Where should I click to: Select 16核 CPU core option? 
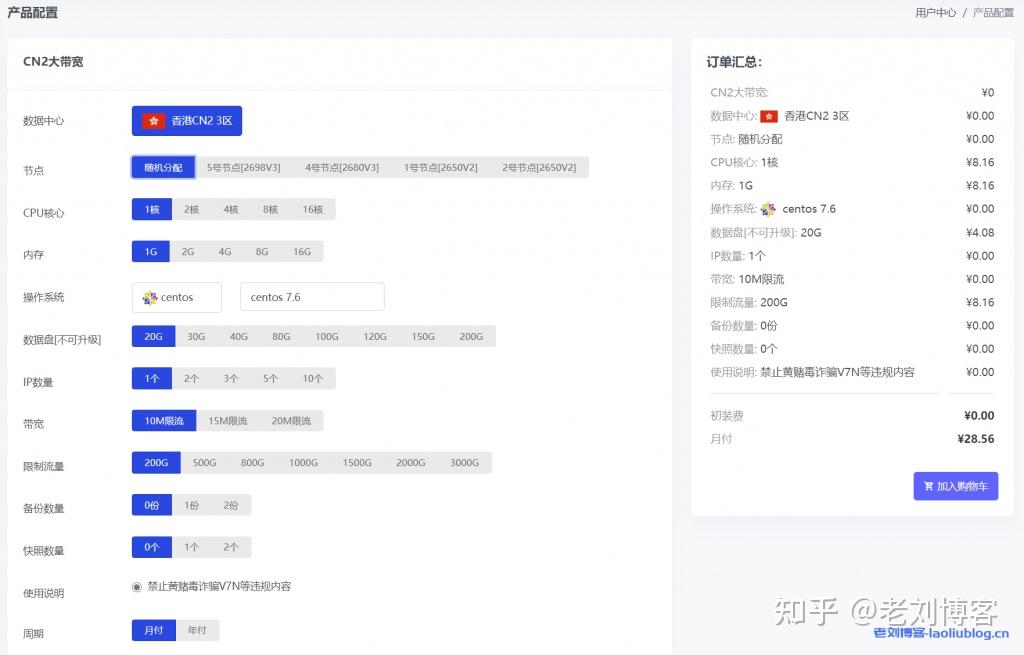click(x=313, y=210)
